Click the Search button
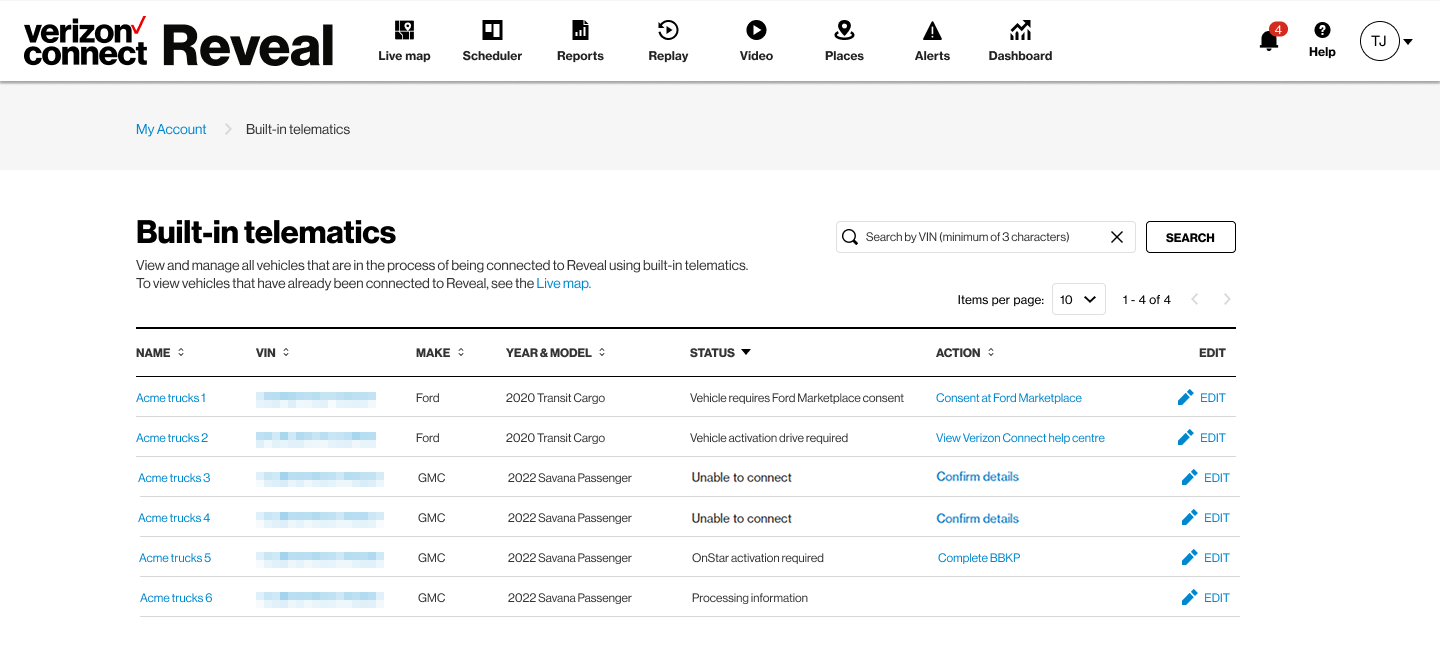 pyautogui.click(x=1190, y=237)
